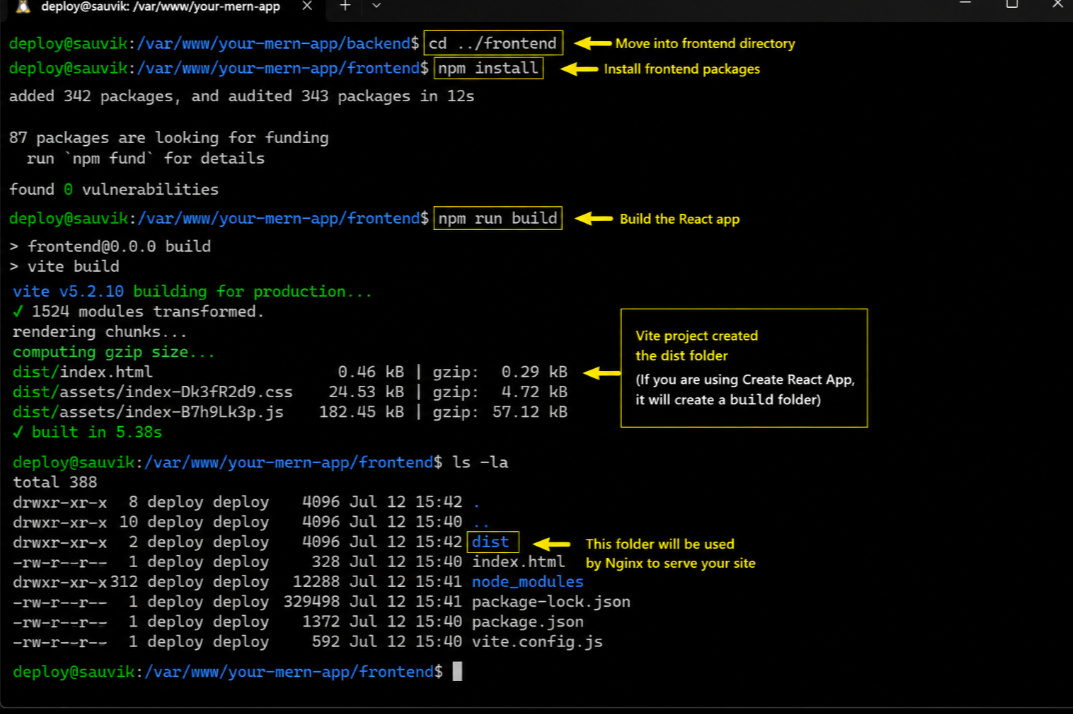This screenshot has width=1073, height=714.
Task: Click 'package-lock.json' in listing
Action: pos(551,602)
